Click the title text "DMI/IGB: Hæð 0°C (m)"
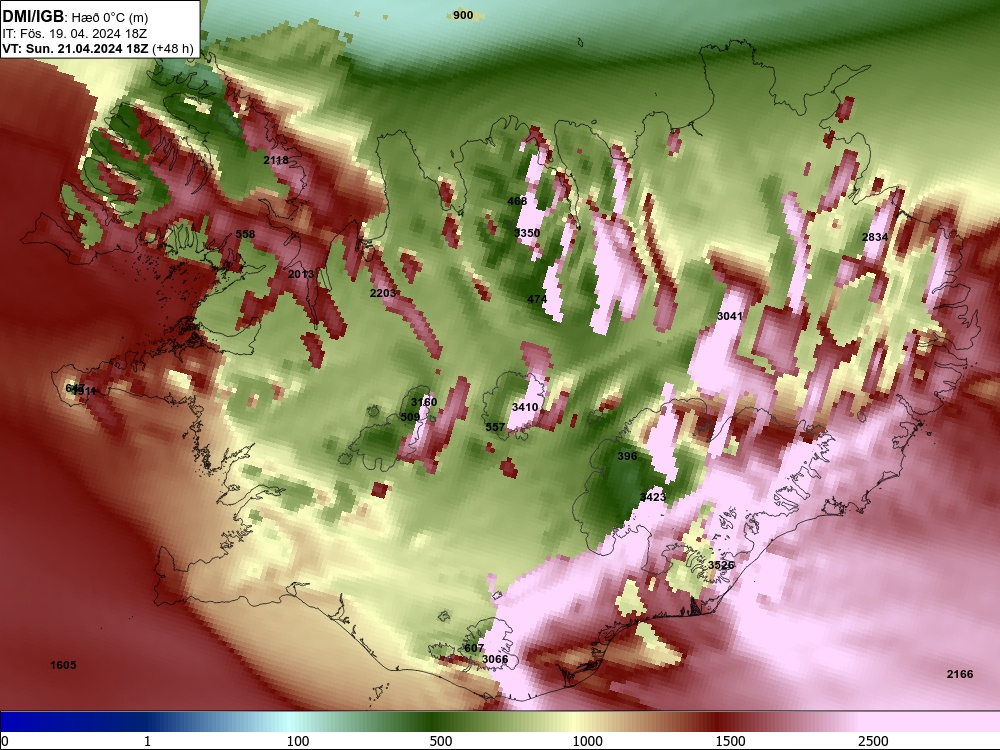 75,17
